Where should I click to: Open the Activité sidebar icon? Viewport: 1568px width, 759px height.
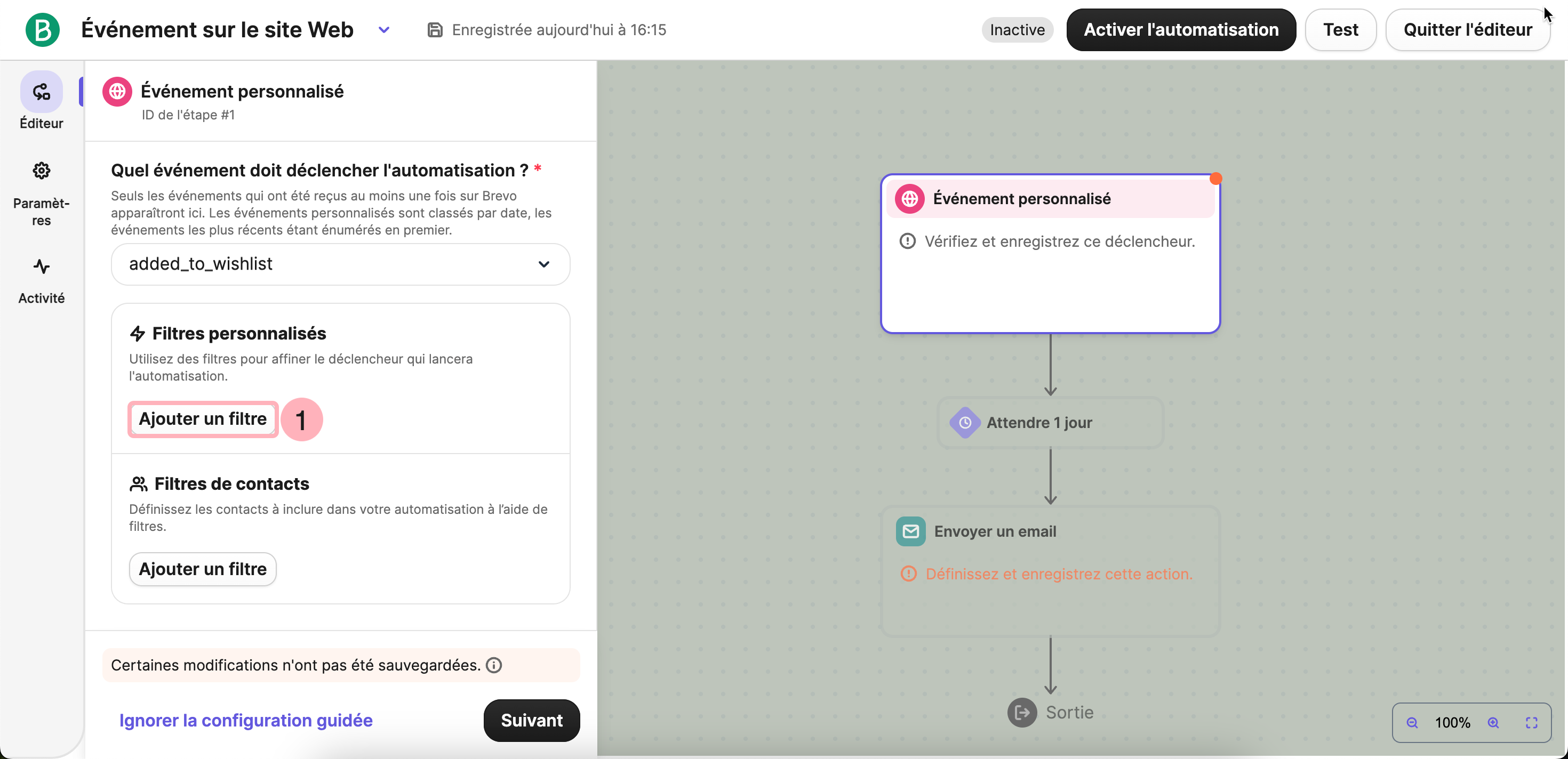42,267
